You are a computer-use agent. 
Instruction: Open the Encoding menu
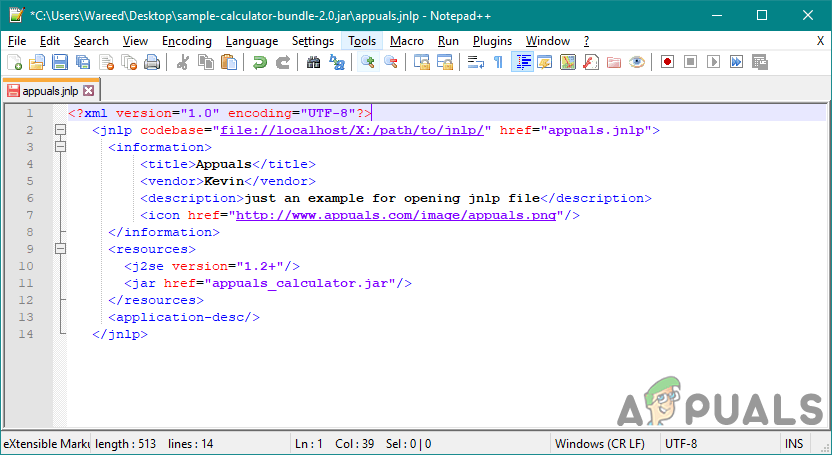(187, 41)
